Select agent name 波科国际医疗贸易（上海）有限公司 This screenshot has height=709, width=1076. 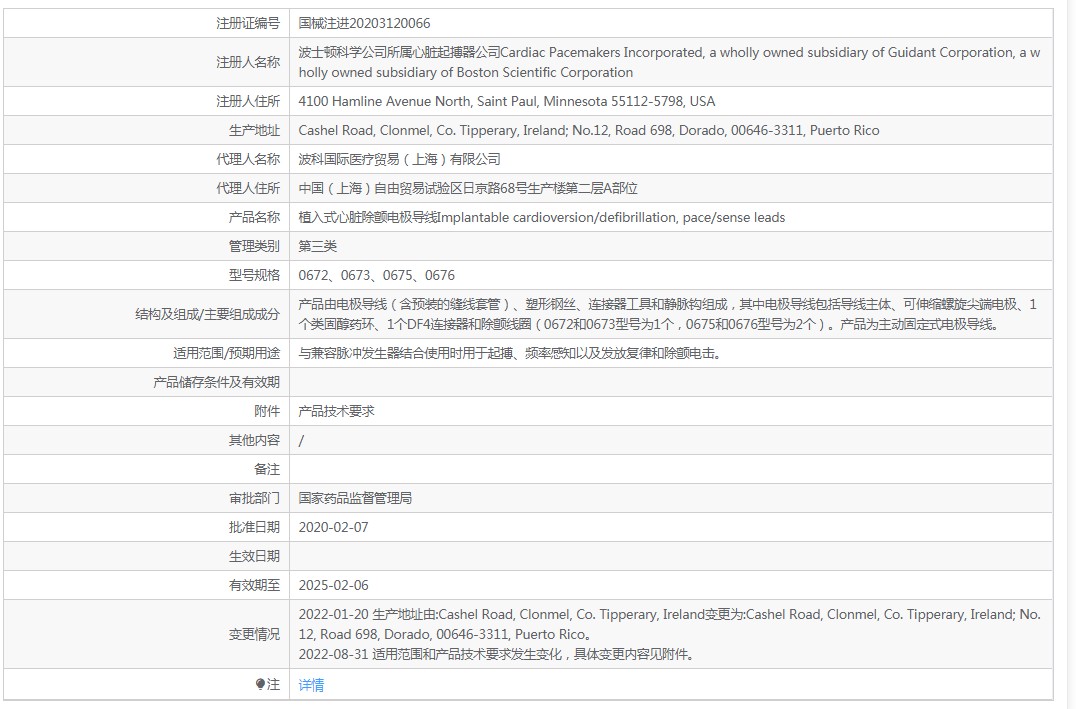pyautogui.click(x=399, y=159)
